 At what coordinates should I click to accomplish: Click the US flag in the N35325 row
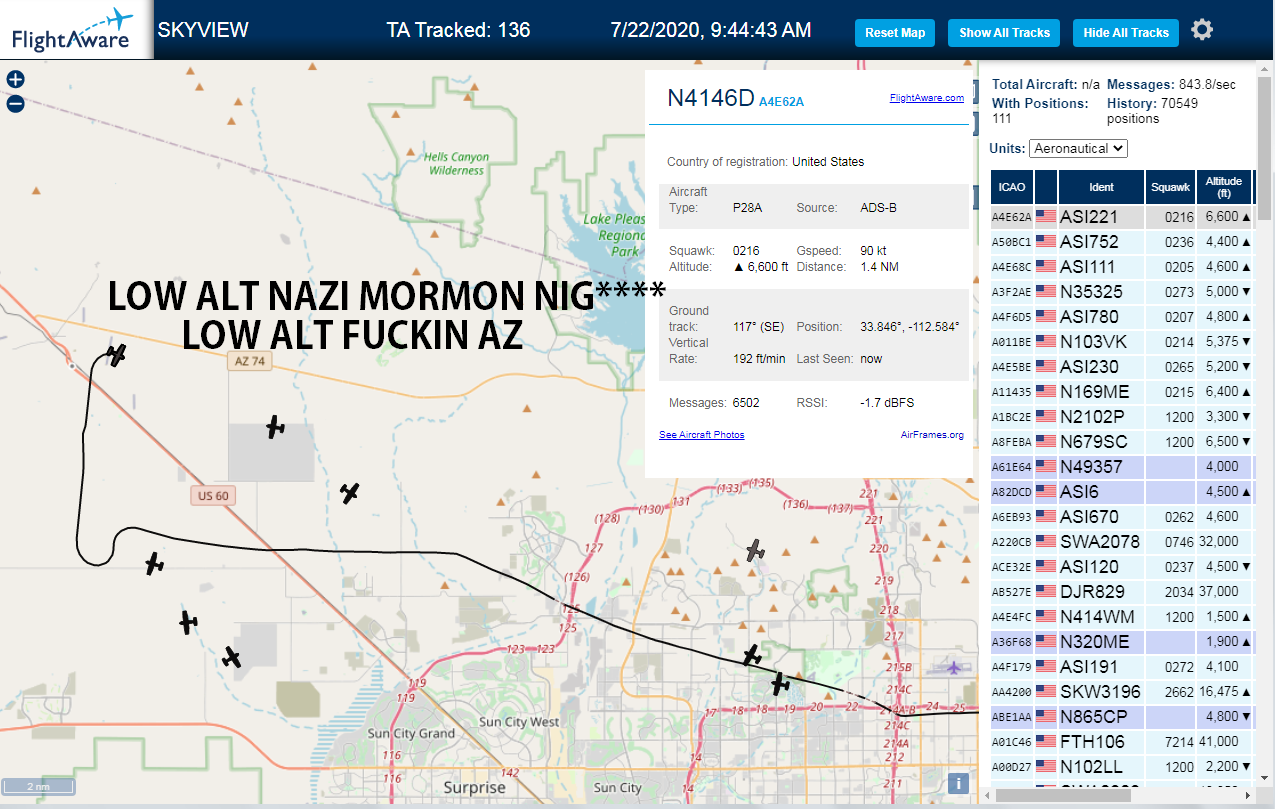pyautogui.click(x=1046, y=291)
